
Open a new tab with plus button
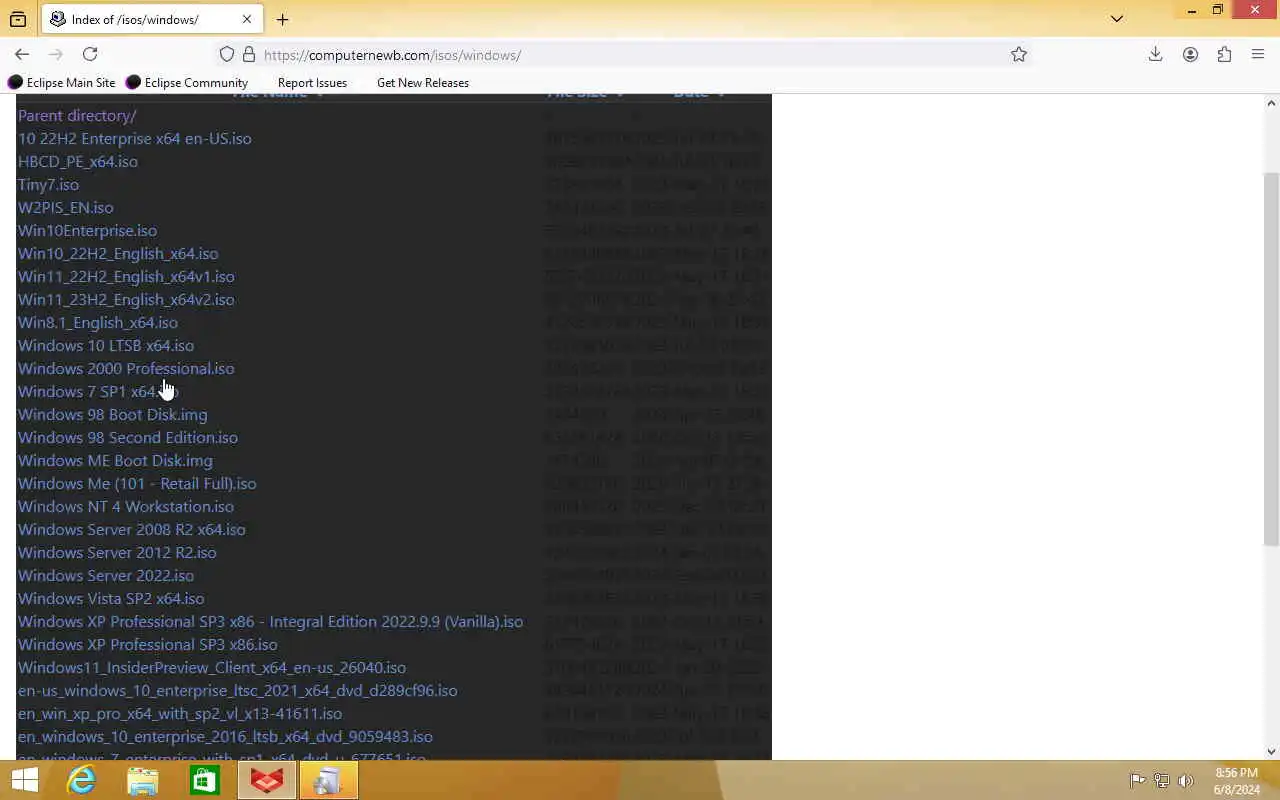[283, 19]
